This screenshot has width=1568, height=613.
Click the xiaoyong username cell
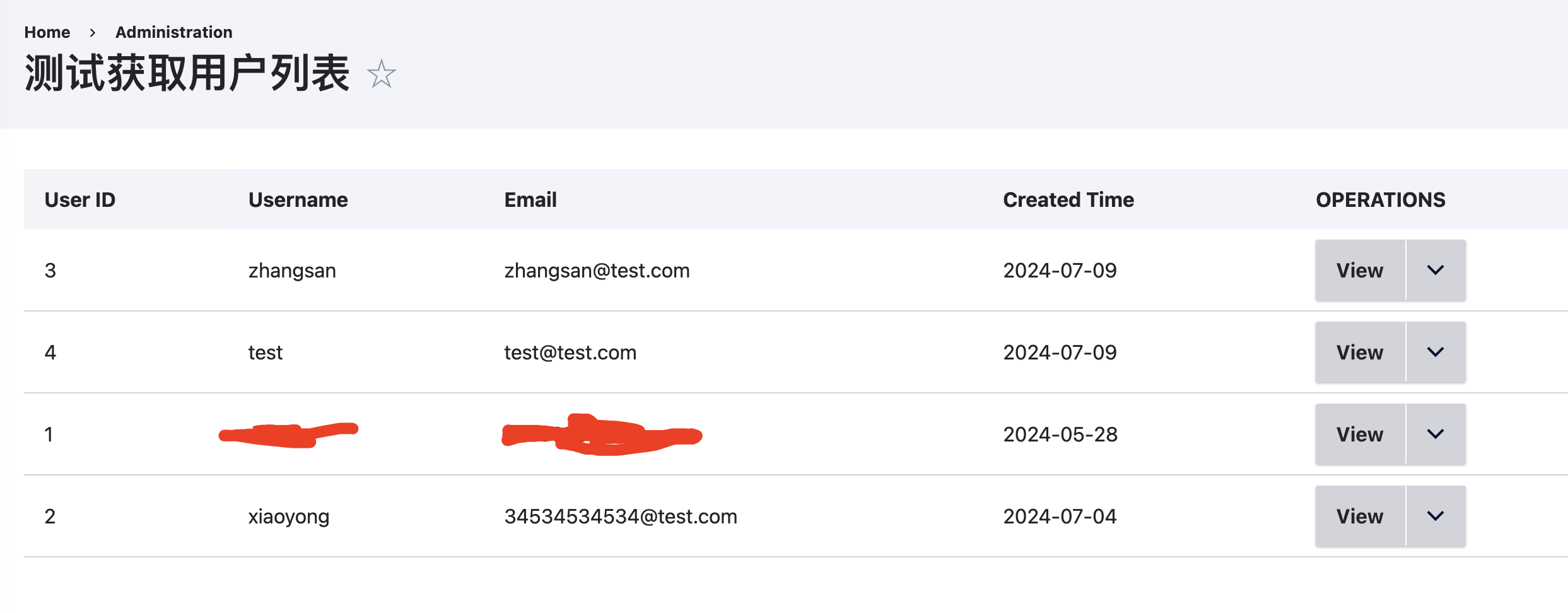tap(289, 517)
